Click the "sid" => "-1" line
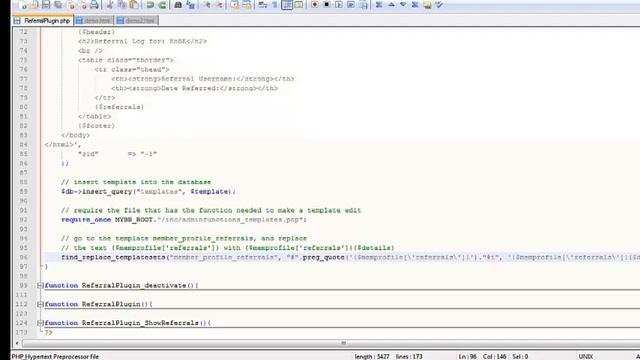This screenshot has height=360, width=640. pos(117,154)
